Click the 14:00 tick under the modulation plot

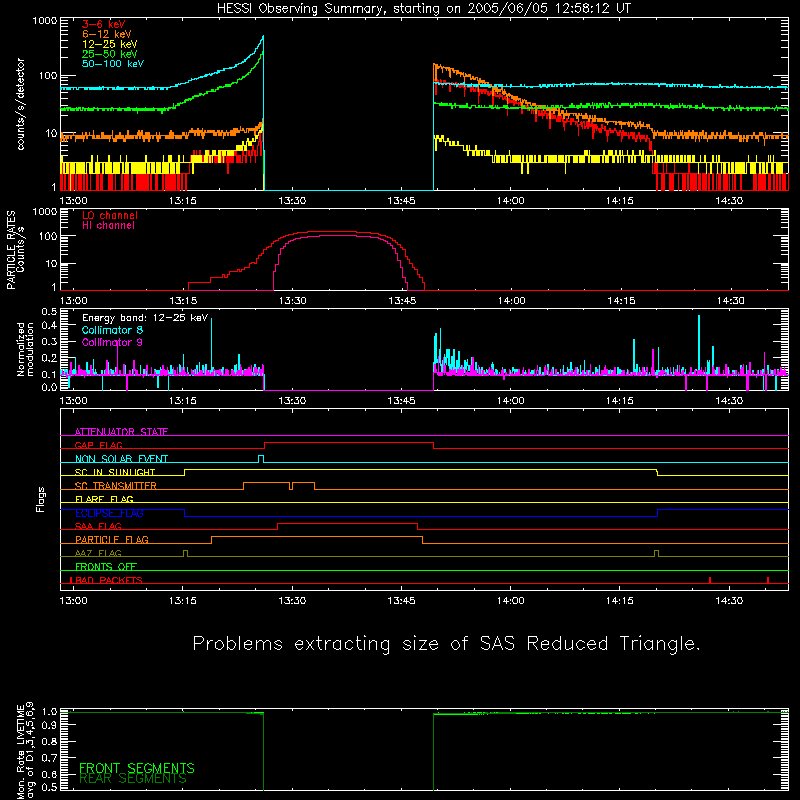click(x=510, y=401)
